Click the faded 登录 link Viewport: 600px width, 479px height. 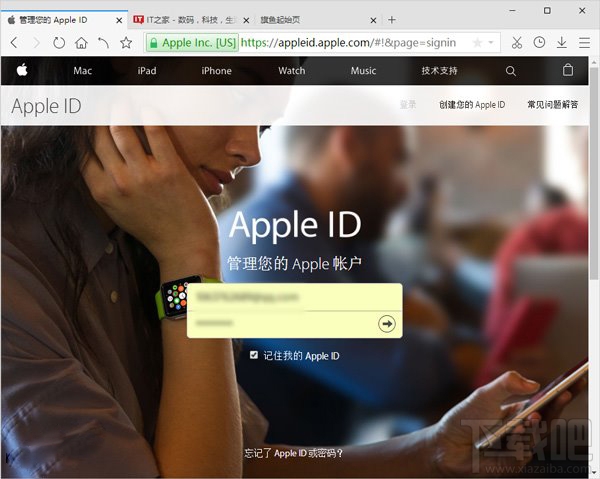click(x=408, y=104)
